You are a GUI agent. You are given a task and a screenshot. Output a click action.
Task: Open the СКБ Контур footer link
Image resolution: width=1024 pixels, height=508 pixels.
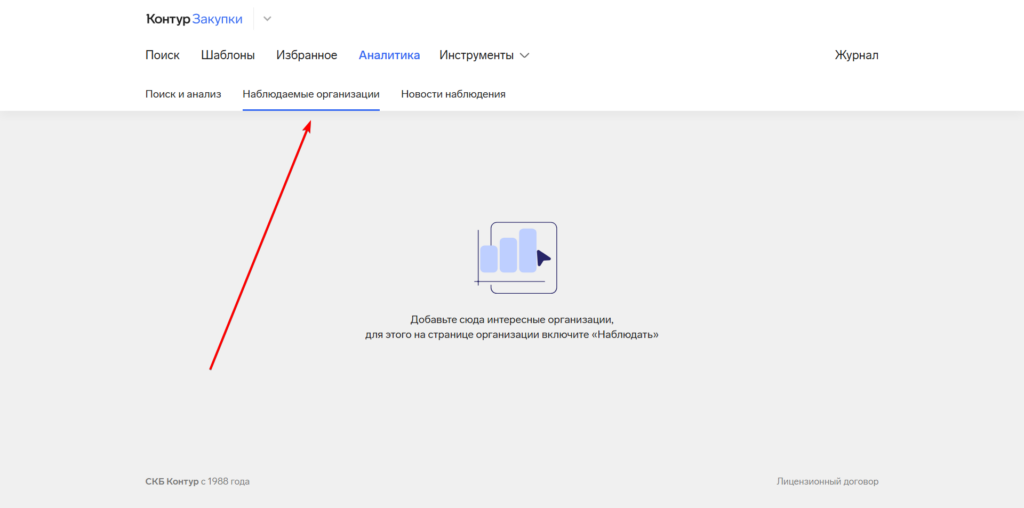(x=171, y=481)
